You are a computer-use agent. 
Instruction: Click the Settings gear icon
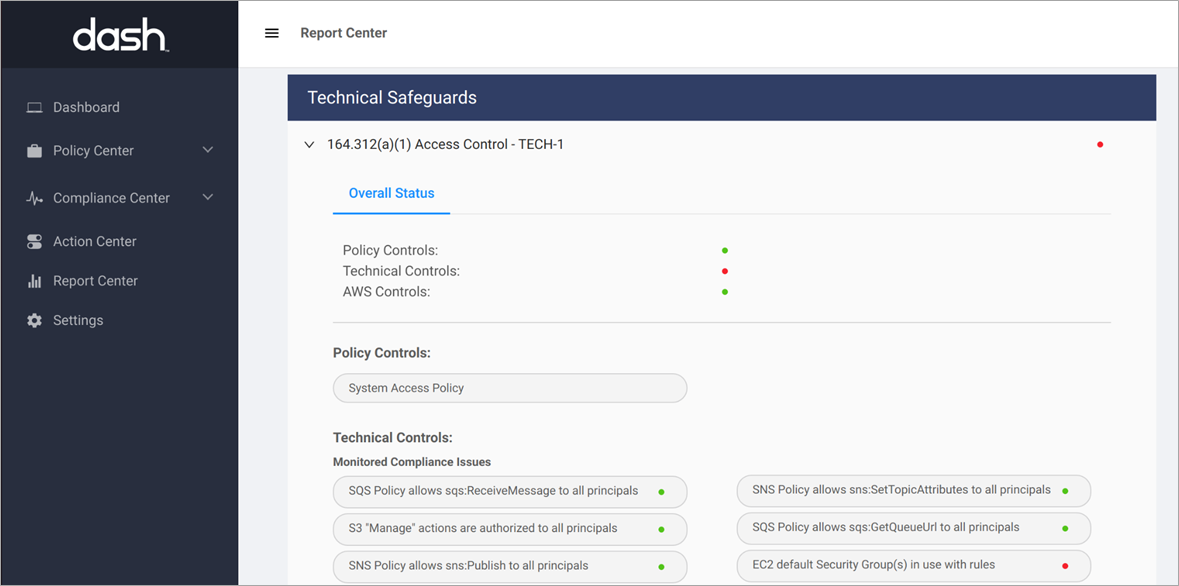point(34,320)
